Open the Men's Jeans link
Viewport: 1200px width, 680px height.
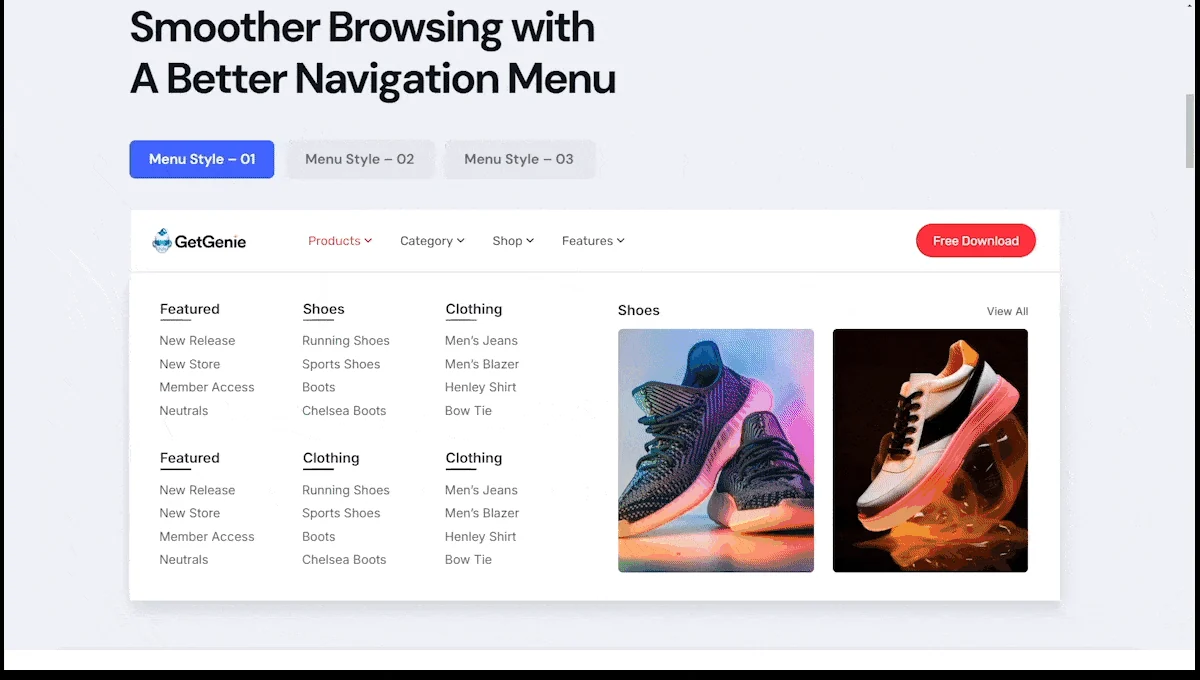[x=481, y=340]
